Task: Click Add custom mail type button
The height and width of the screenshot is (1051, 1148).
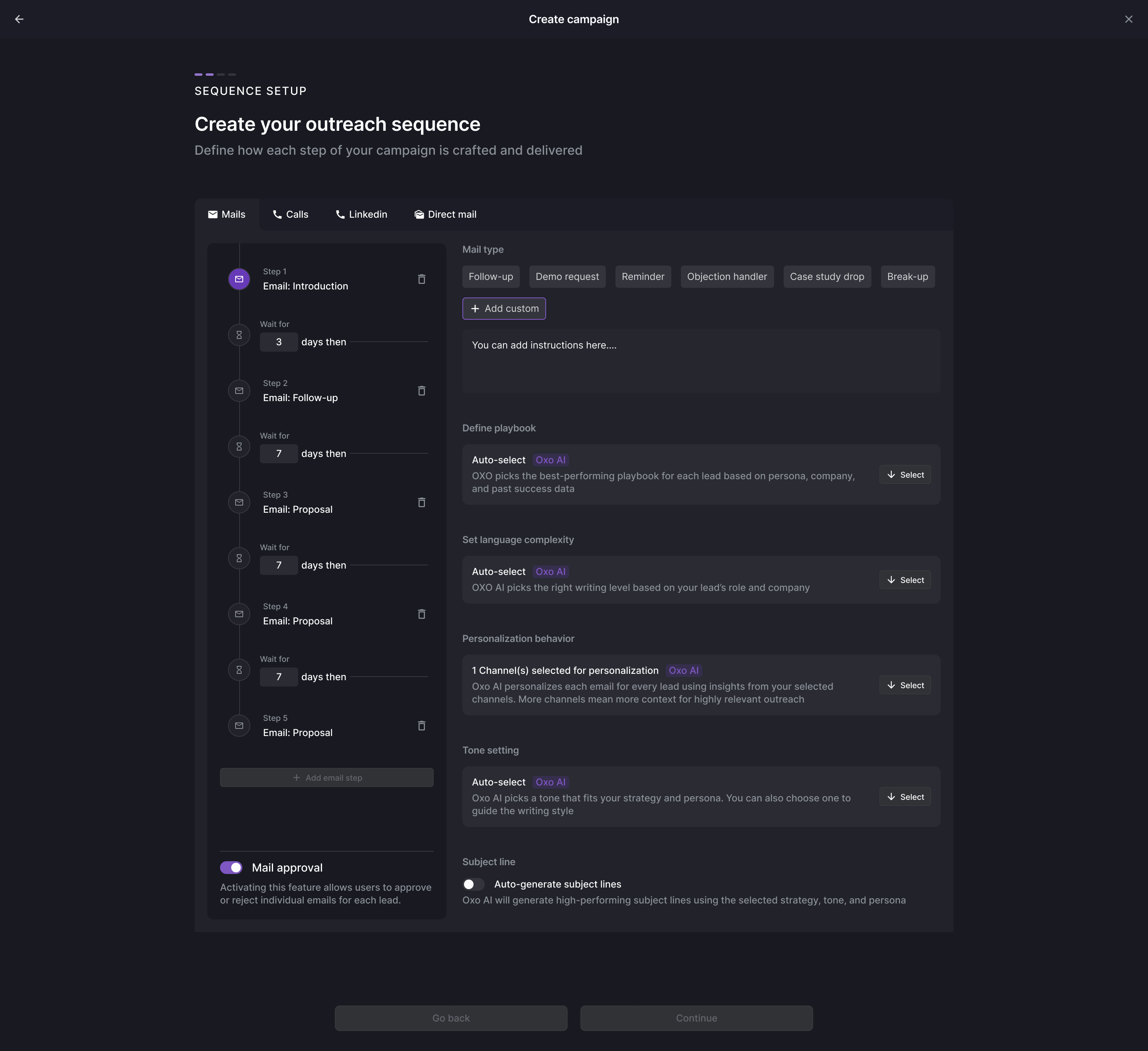Action: 504,309
